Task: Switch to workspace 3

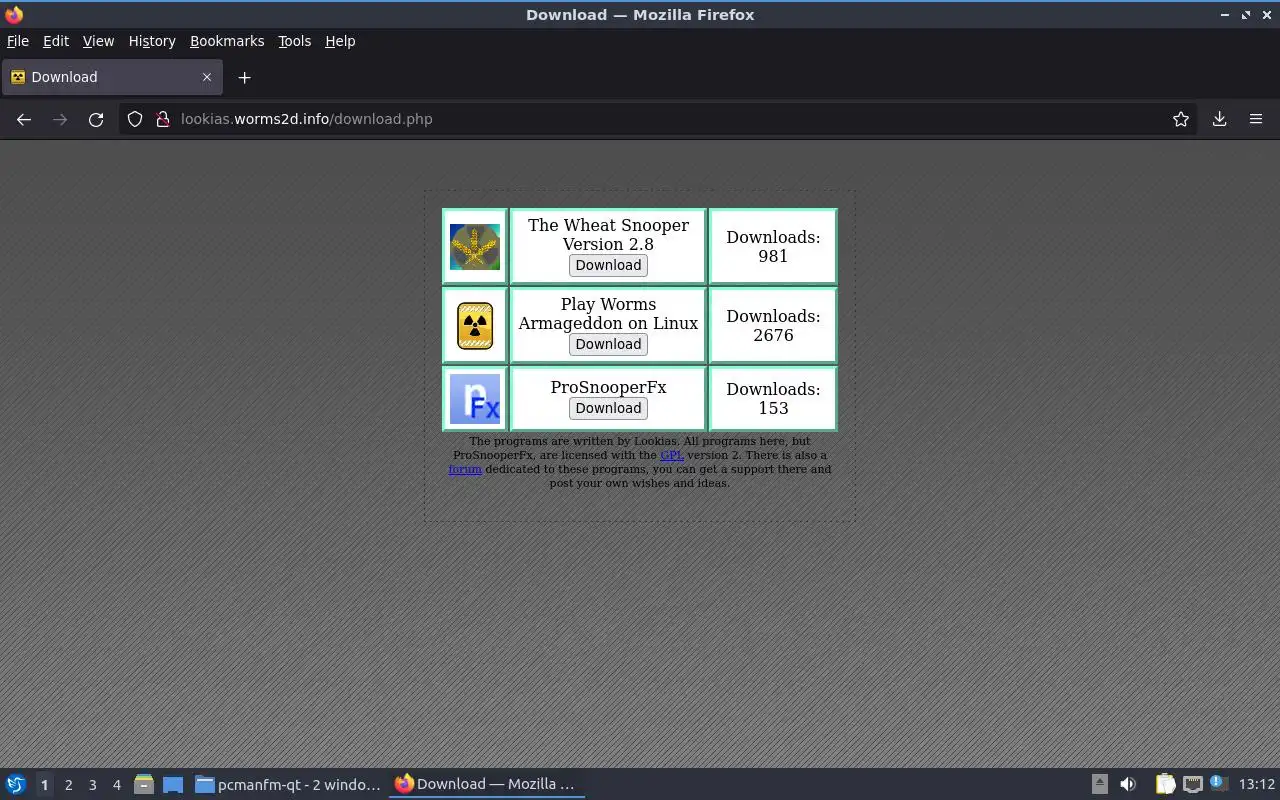Action: point(92,785)
